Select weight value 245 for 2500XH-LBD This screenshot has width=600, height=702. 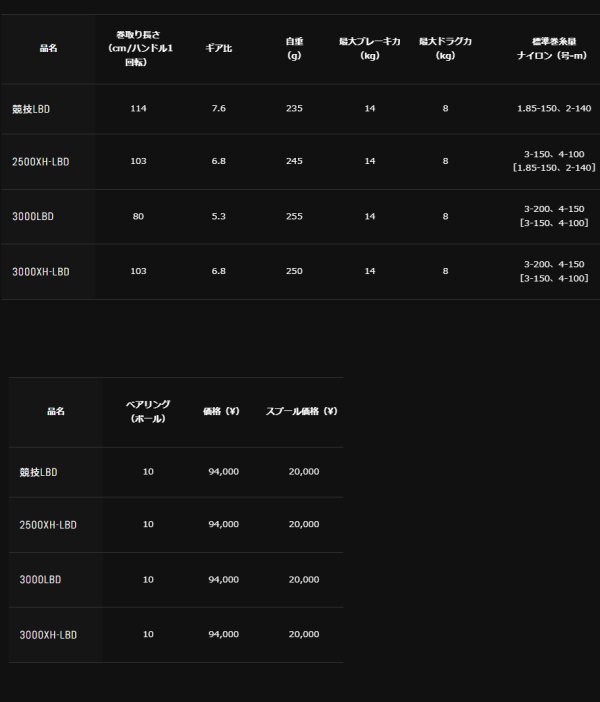point(294,161)
